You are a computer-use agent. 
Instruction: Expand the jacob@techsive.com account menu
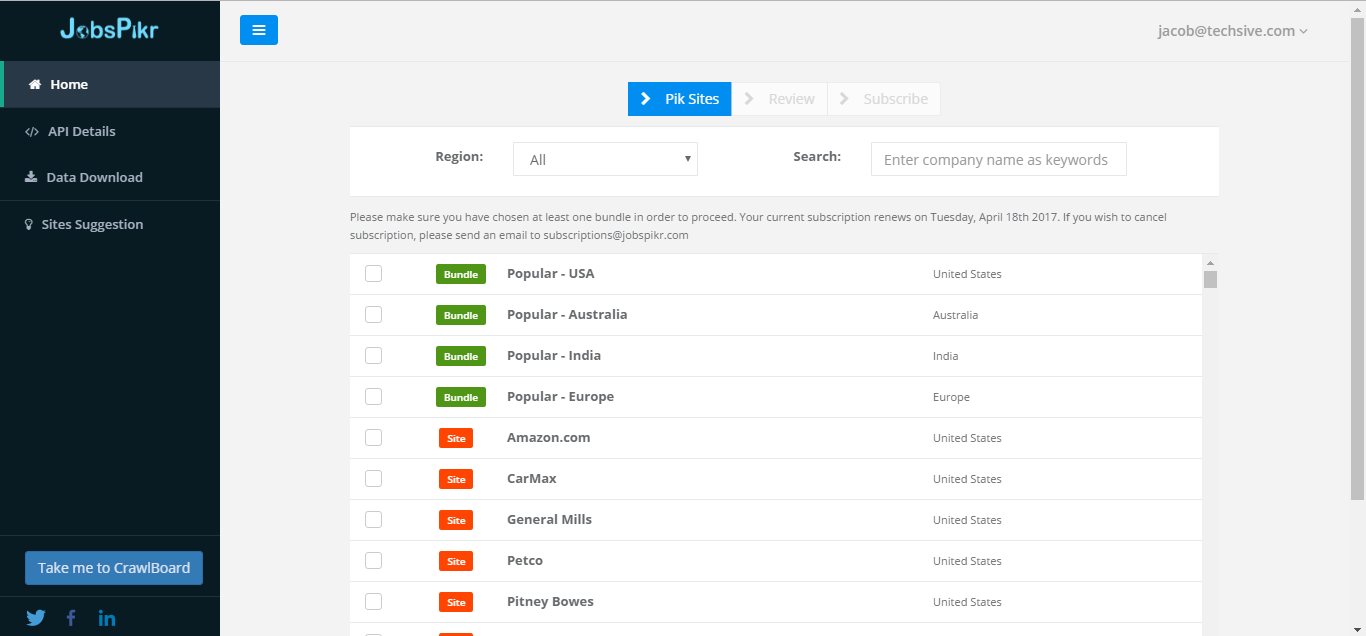click(1232, 31)
